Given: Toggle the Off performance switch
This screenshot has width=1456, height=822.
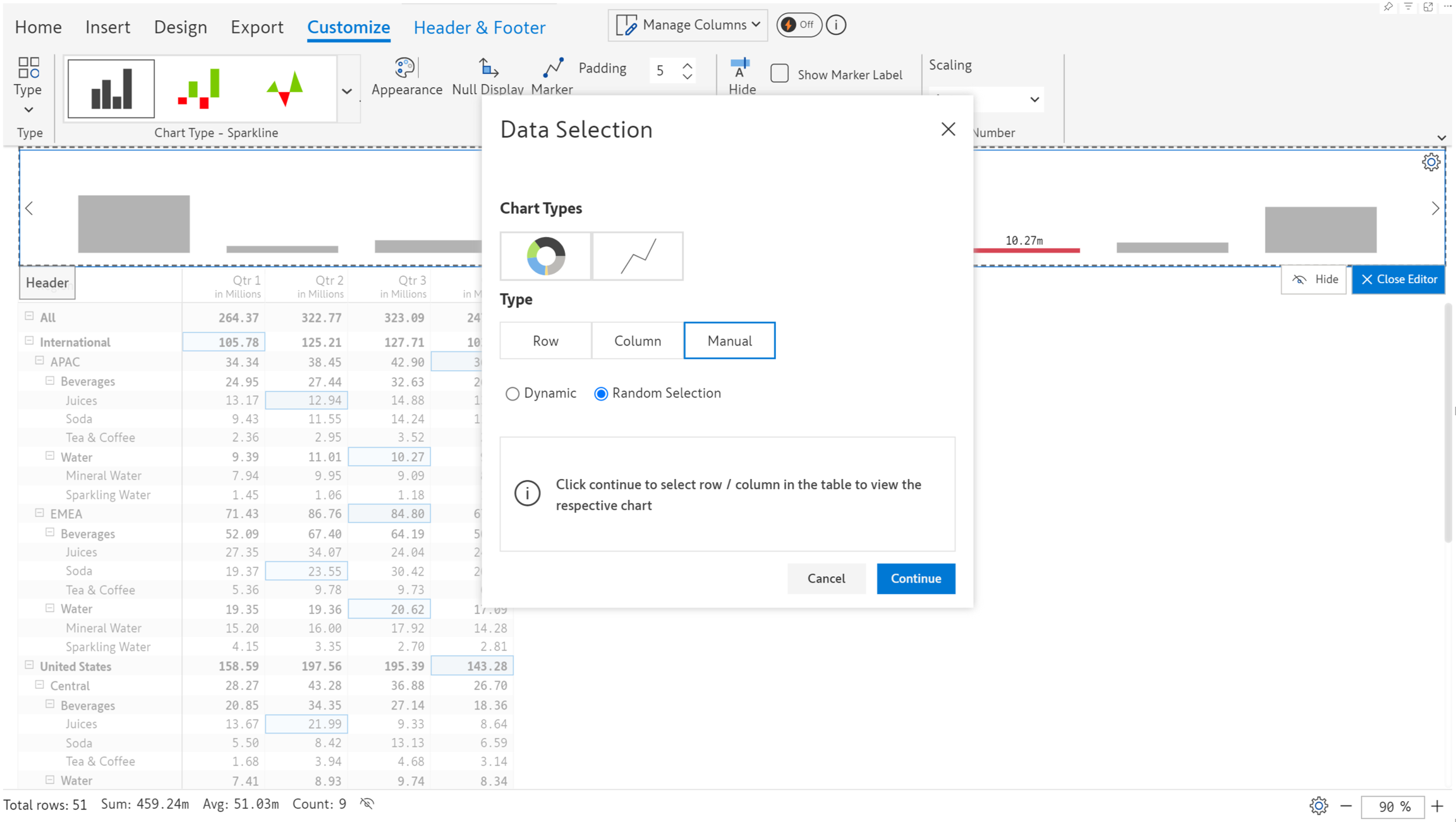Looking at the screenshot, I should pyautogui.click(x=798, y=25).
